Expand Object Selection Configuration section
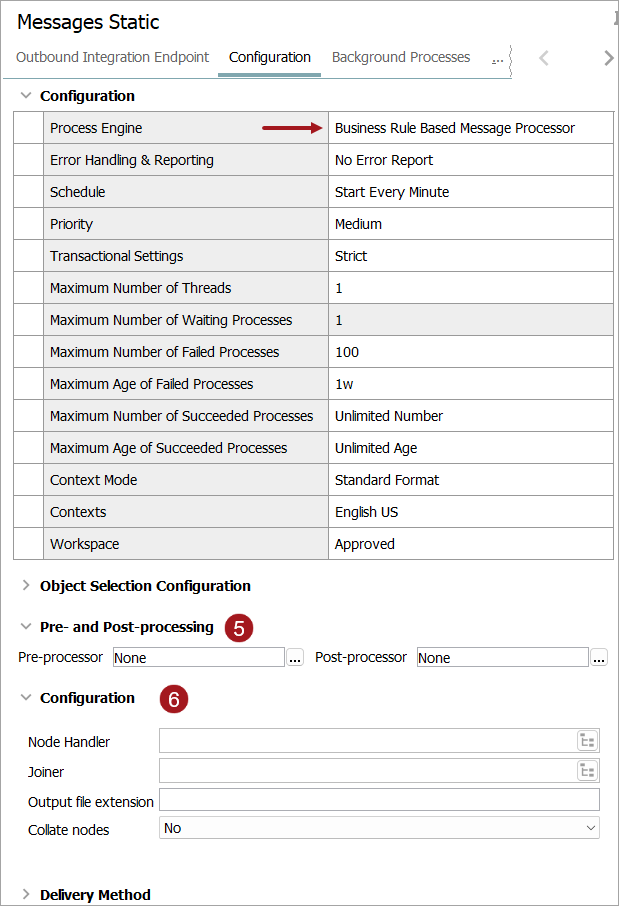 26,586
